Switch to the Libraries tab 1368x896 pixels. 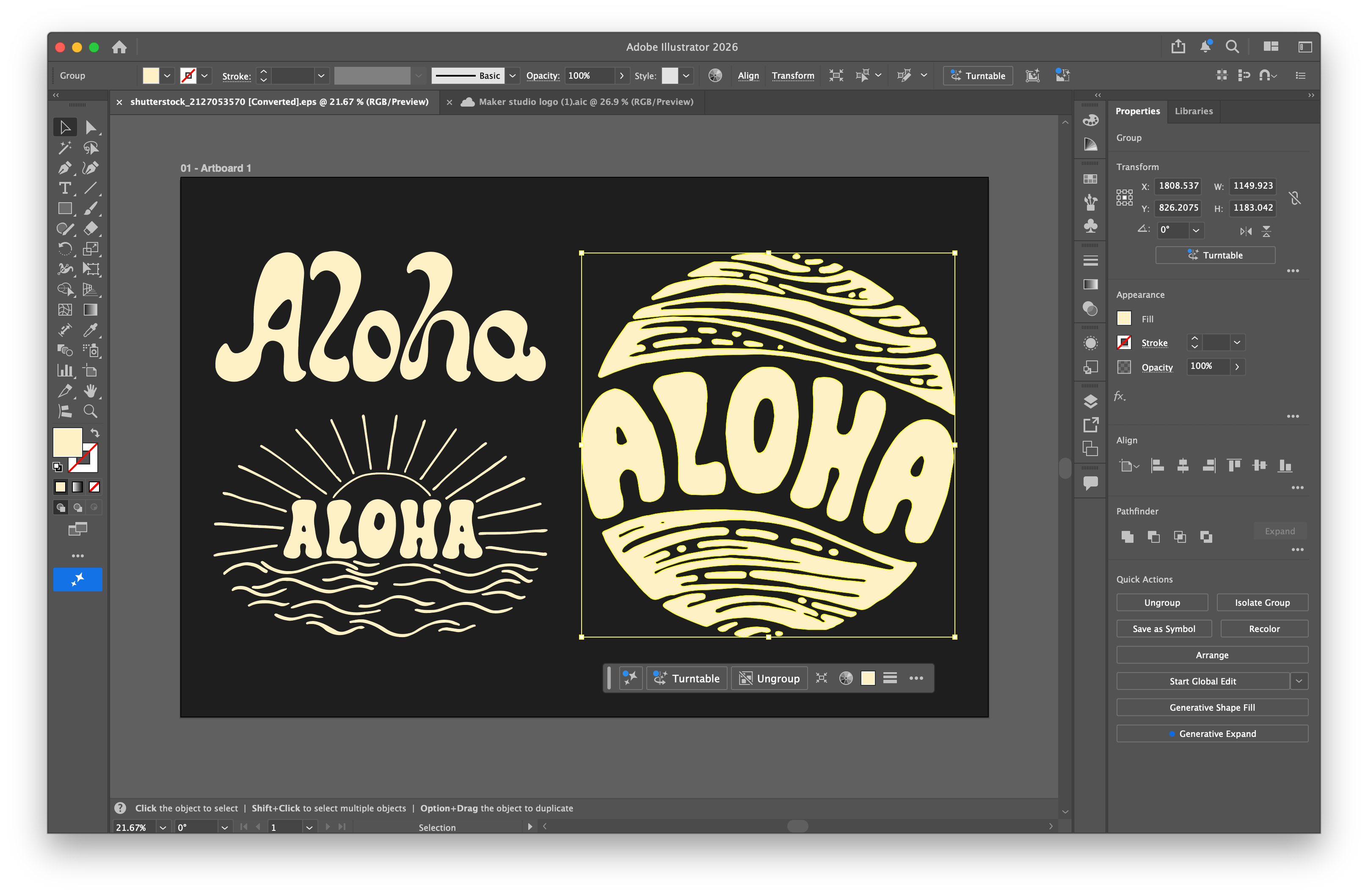(1193, 111)
